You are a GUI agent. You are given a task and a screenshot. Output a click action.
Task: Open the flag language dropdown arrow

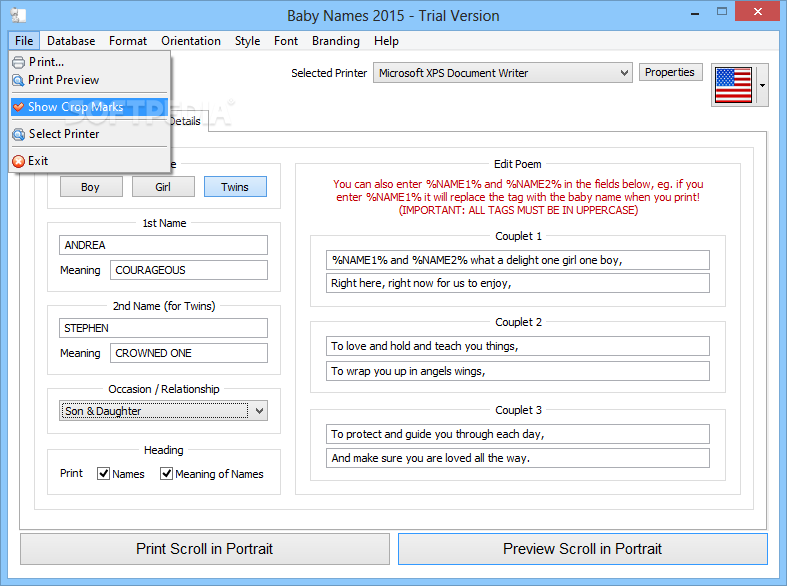click(x=762, y=85)
